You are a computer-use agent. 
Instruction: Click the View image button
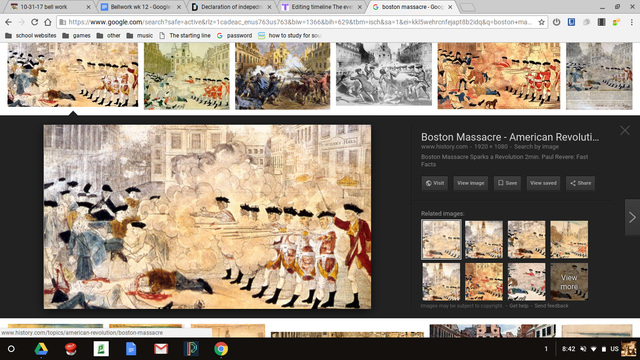[x=471, y=183]
